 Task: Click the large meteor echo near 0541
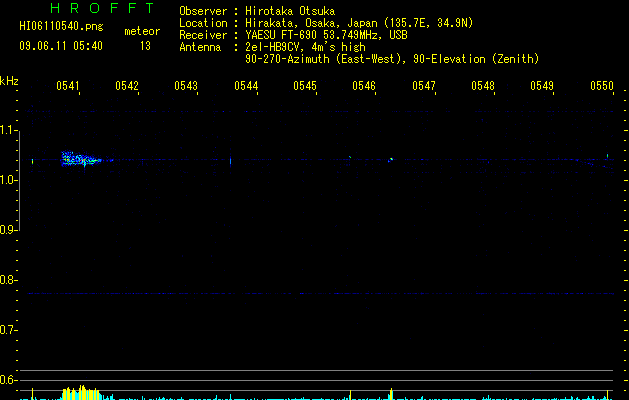pos(81,159)
